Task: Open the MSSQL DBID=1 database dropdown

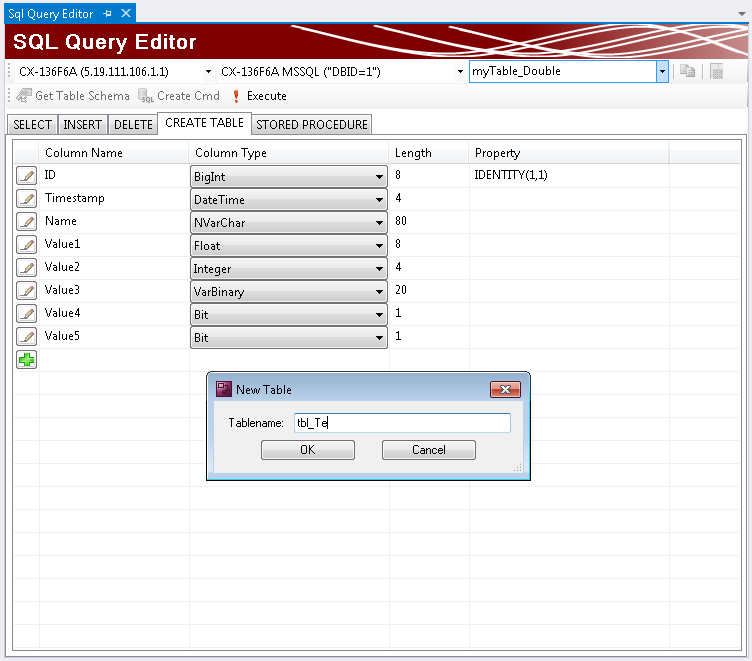Action: [x=460, y=72]
